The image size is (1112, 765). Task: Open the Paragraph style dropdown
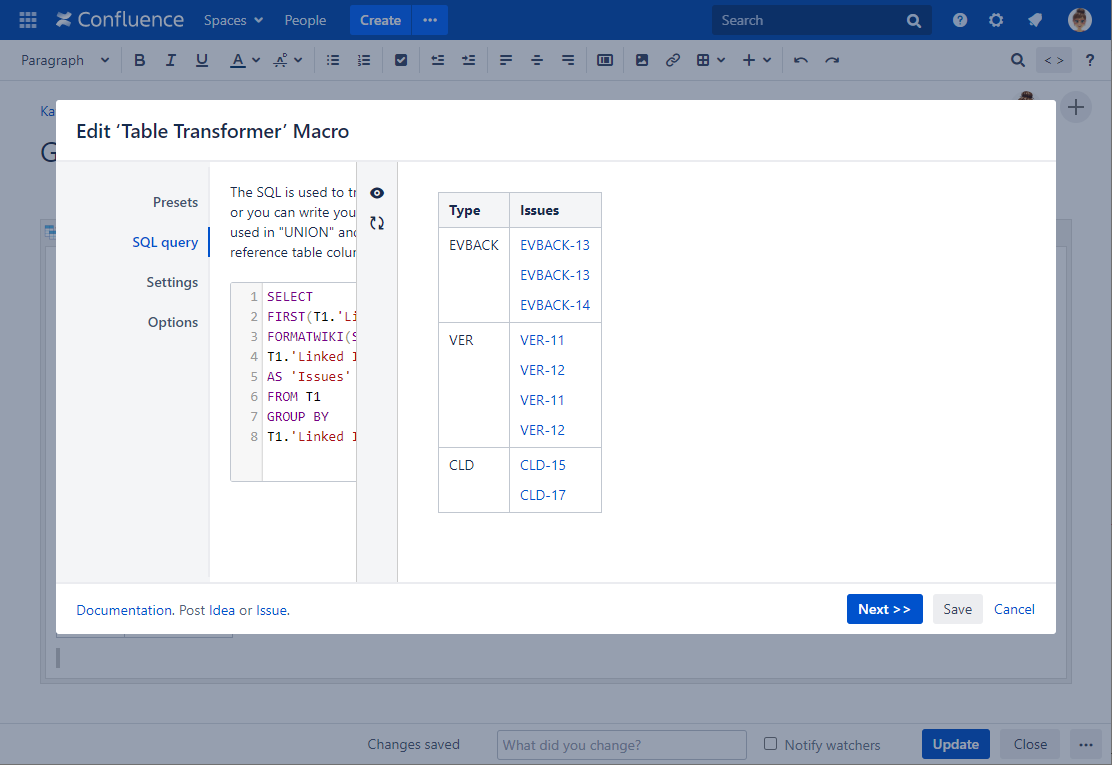pos(65,60)
